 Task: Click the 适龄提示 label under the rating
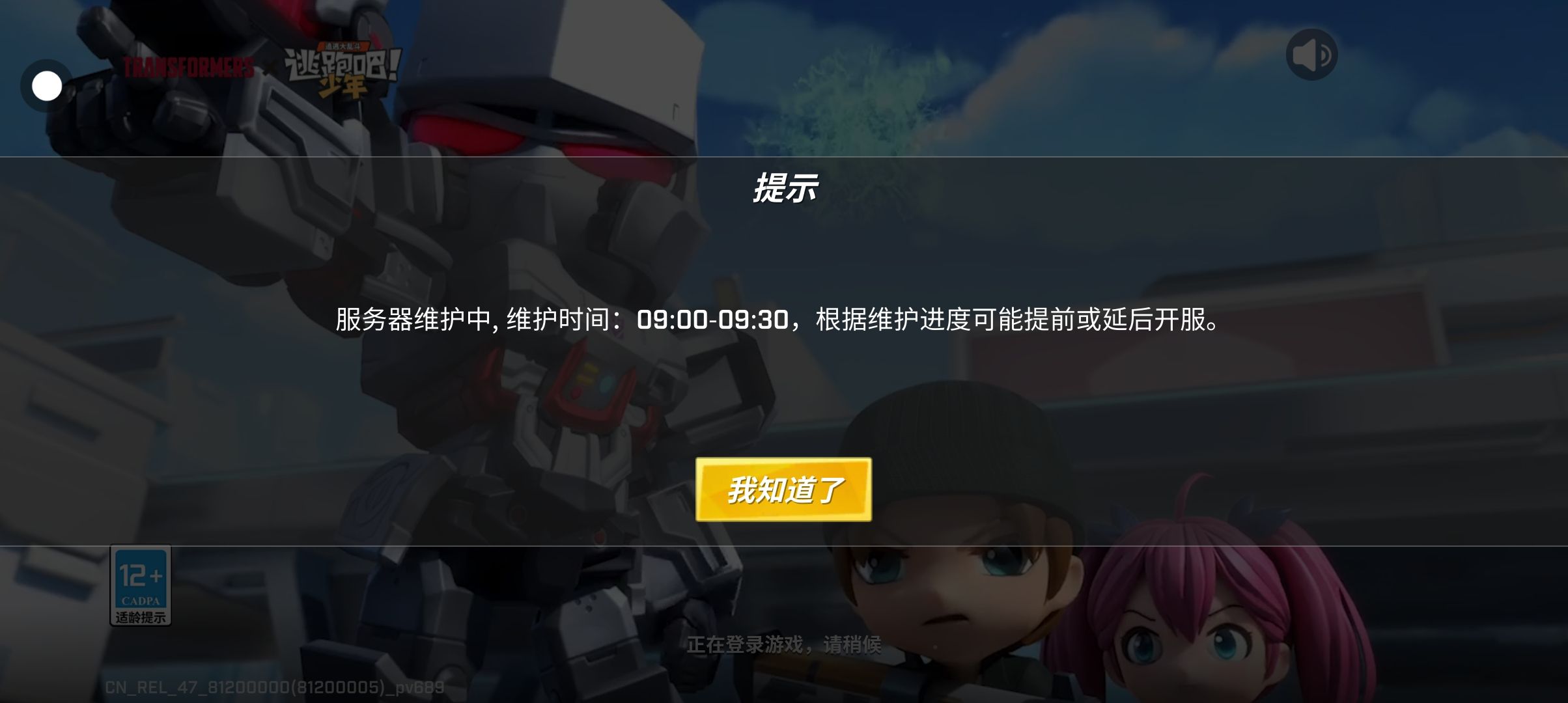coord(140,617)
